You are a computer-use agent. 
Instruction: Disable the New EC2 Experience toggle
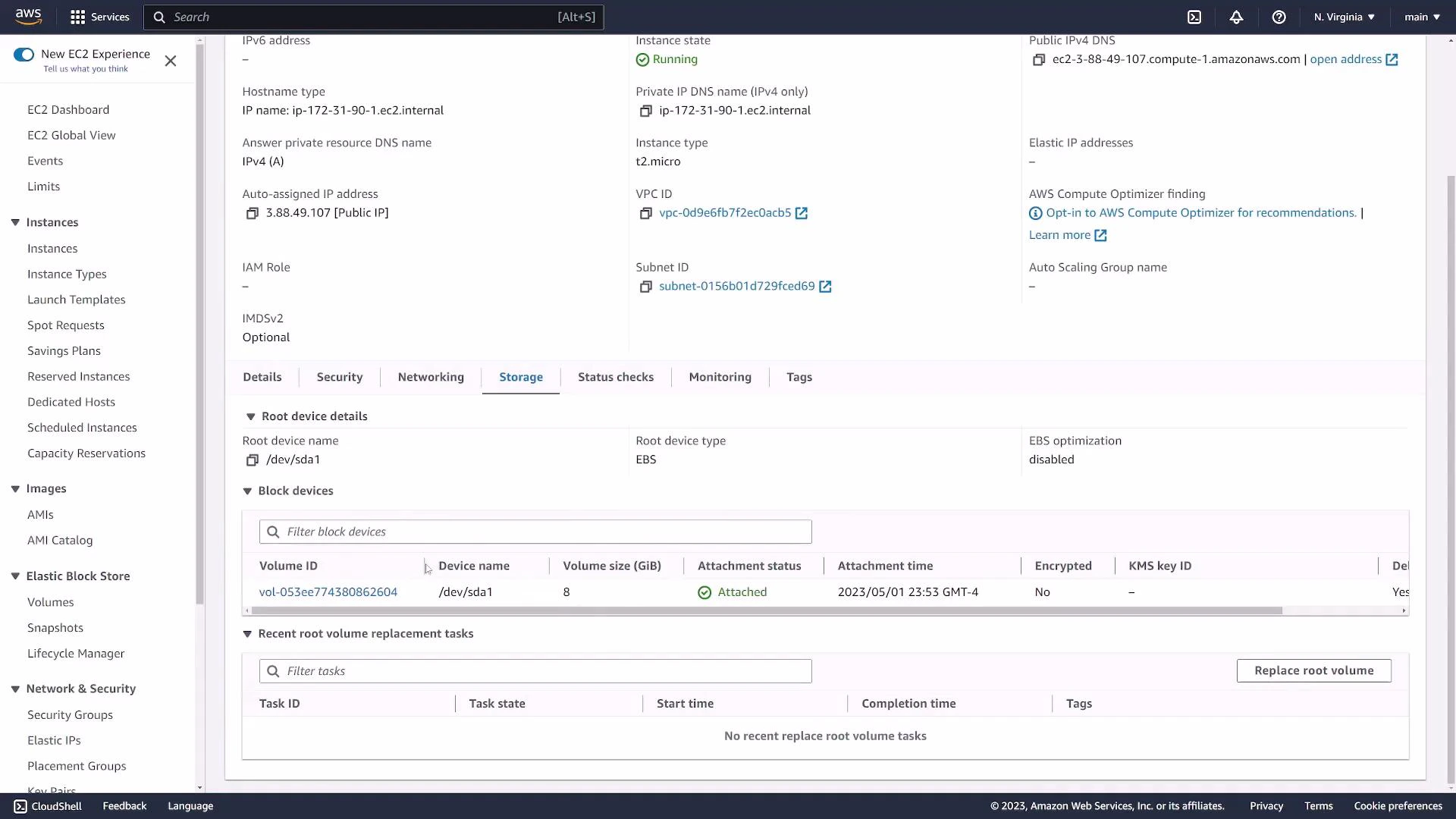pos(24,54)
